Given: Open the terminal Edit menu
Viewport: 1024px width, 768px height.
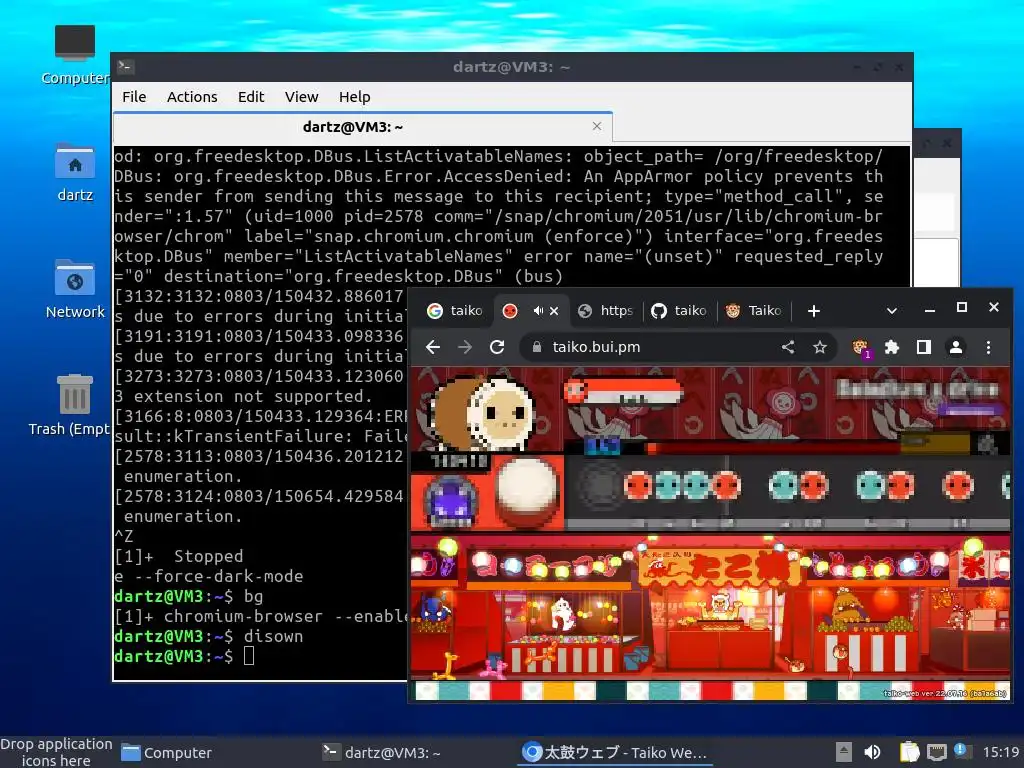Looking at the screenshot, I should [251, 97].
